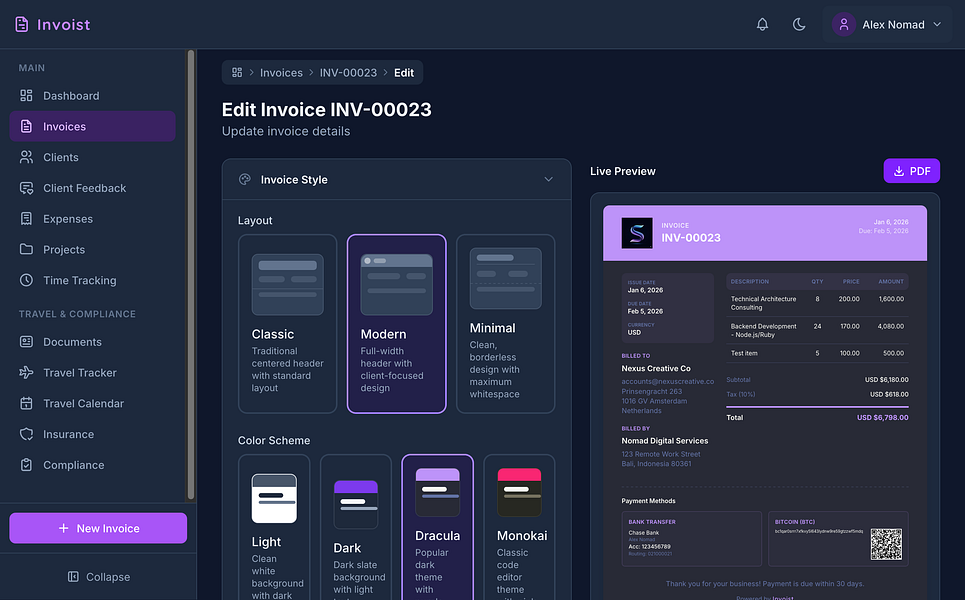Screen dimensions: 965x600
Task: Click the Projects folder icon
Action: (26, 249)
